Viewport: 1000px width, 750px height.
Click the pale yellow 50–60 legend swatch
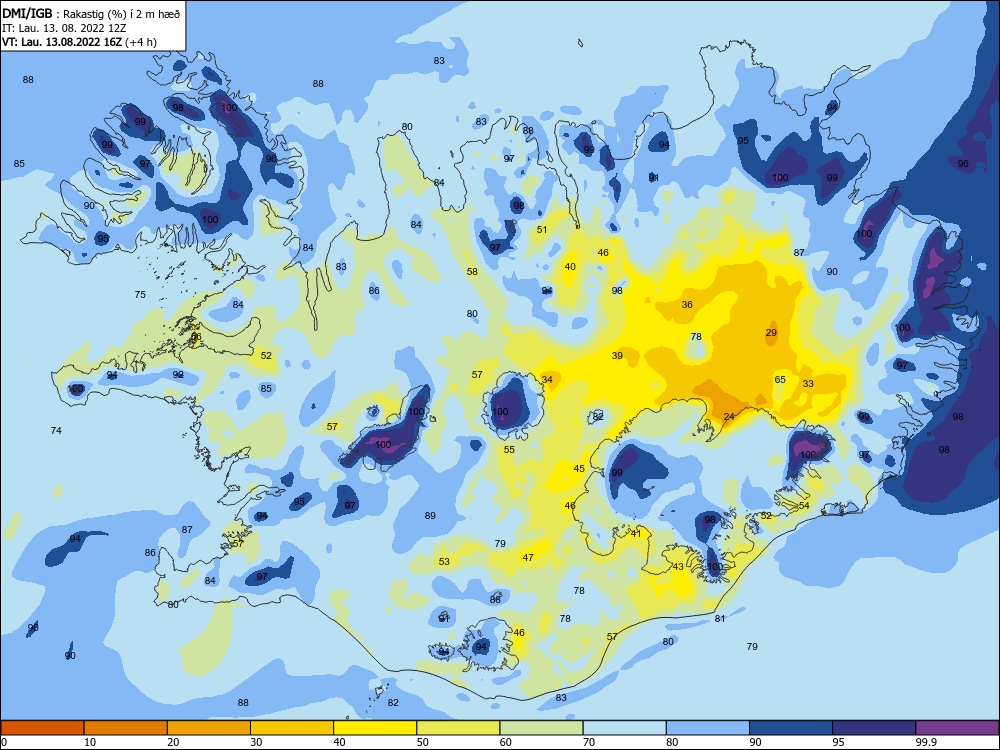(458, 728)
